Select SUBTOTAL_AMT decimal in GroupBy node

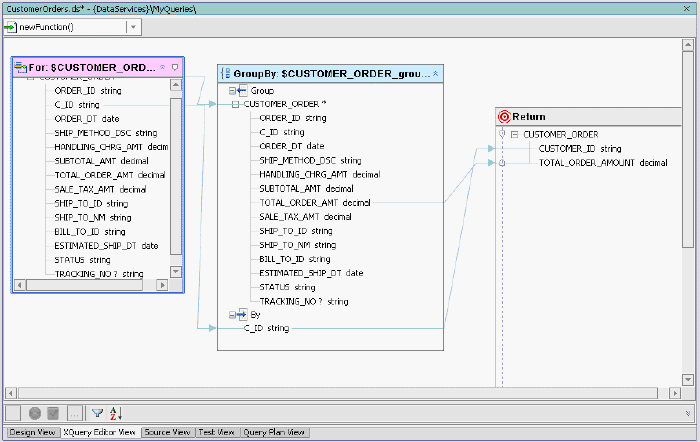point(306,188)
